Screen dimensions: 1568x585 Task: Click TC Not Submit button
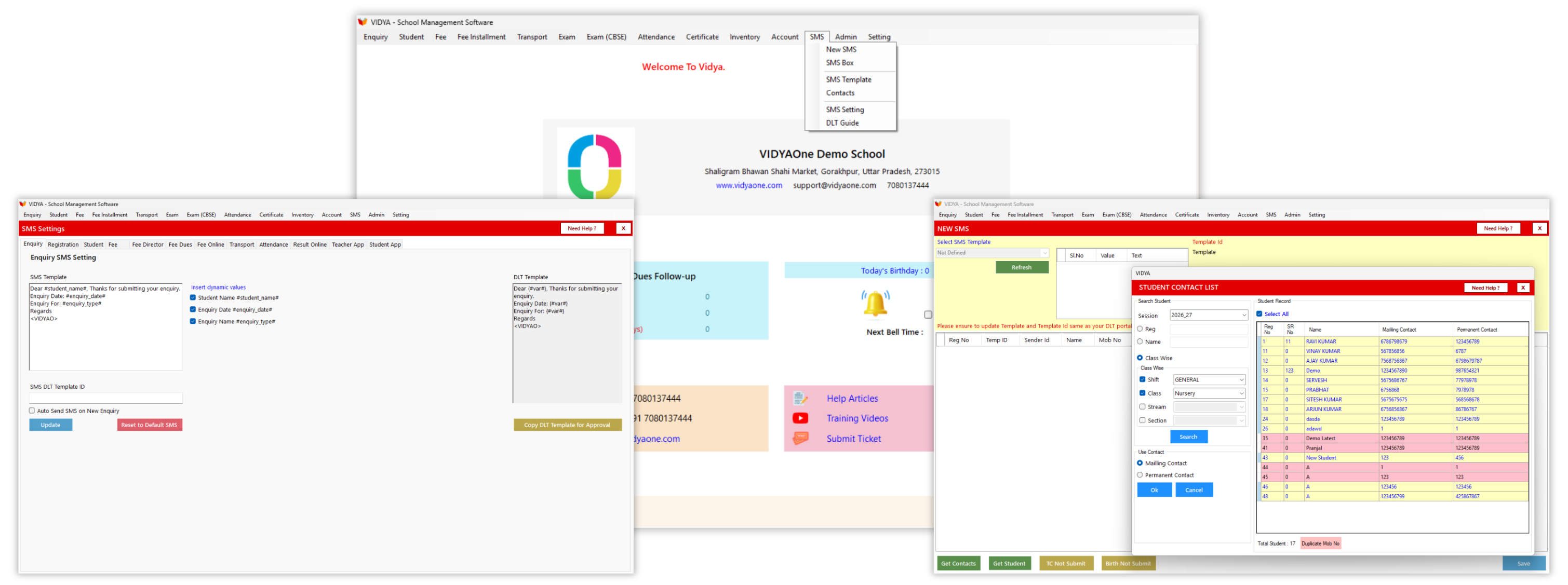[x=1066, y=564]
